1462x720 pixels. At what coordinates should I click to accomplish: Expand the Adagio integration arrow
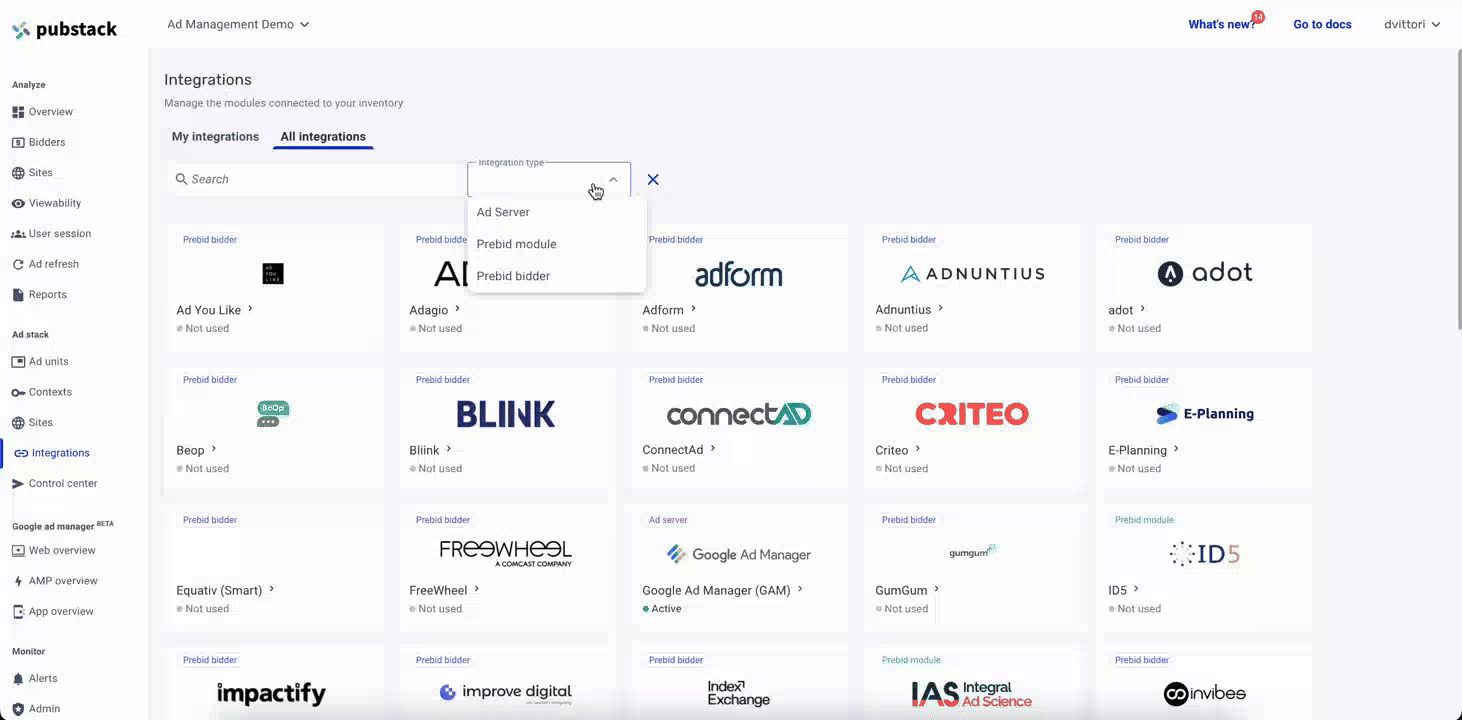pos(458,309)
